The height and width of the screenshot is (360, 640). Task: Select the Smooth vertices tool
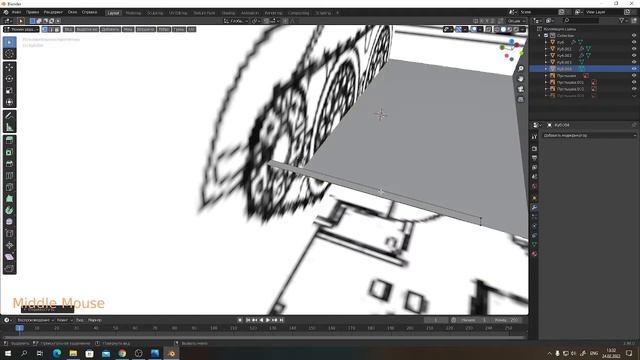pos(9,222)
